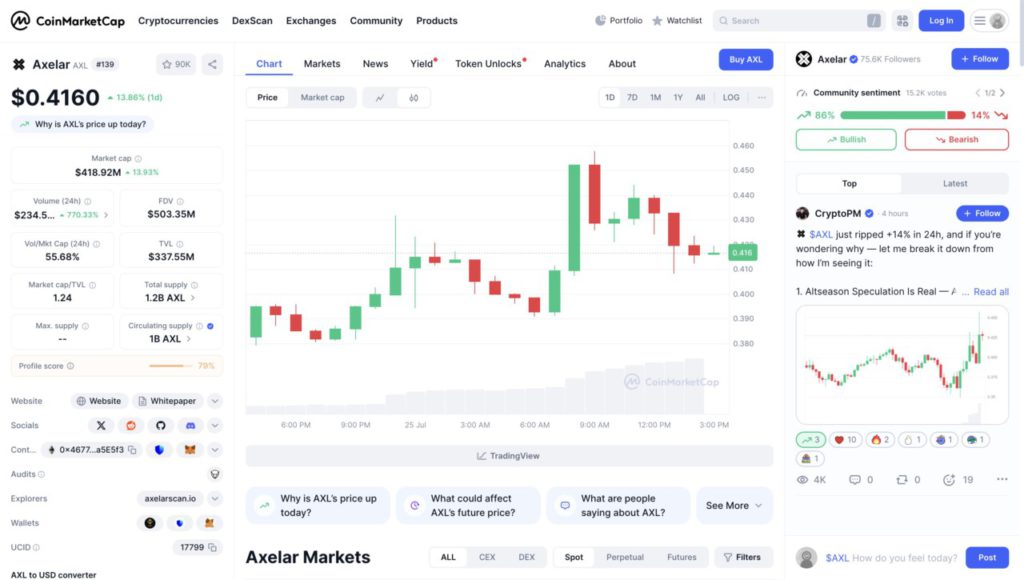The height and width of the screenshot is (580, 1024).
Task: Click the X (Twitter) social icon
Action: click(101, 425)
